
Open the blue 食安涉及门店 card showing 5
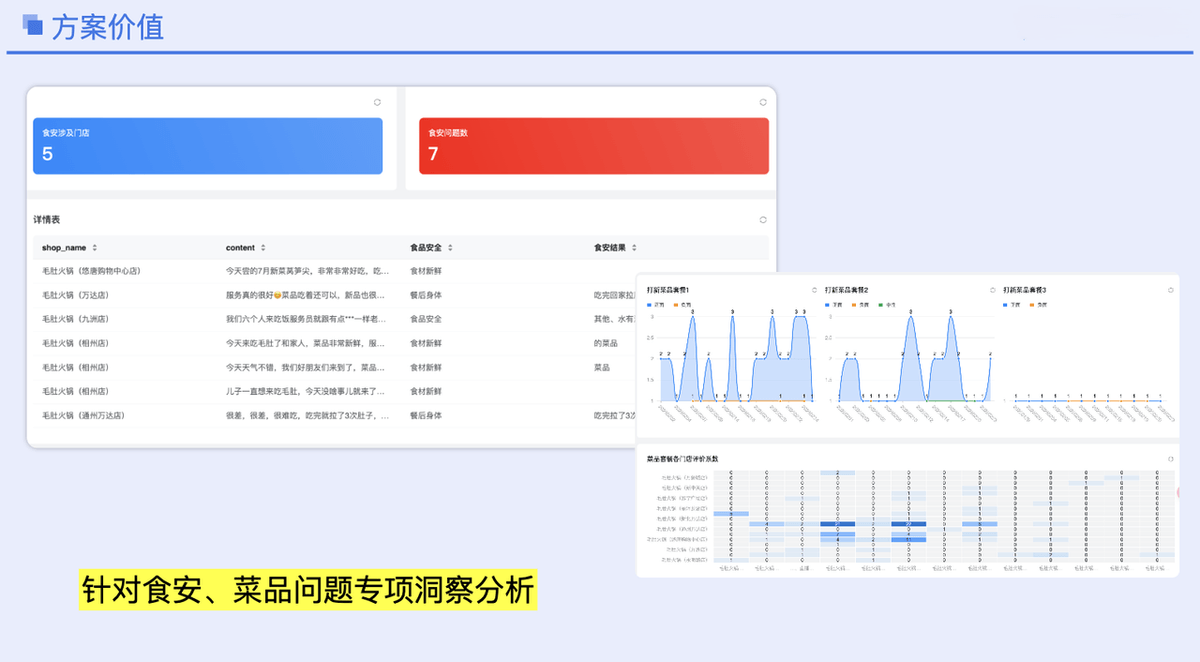pos(208,145)
